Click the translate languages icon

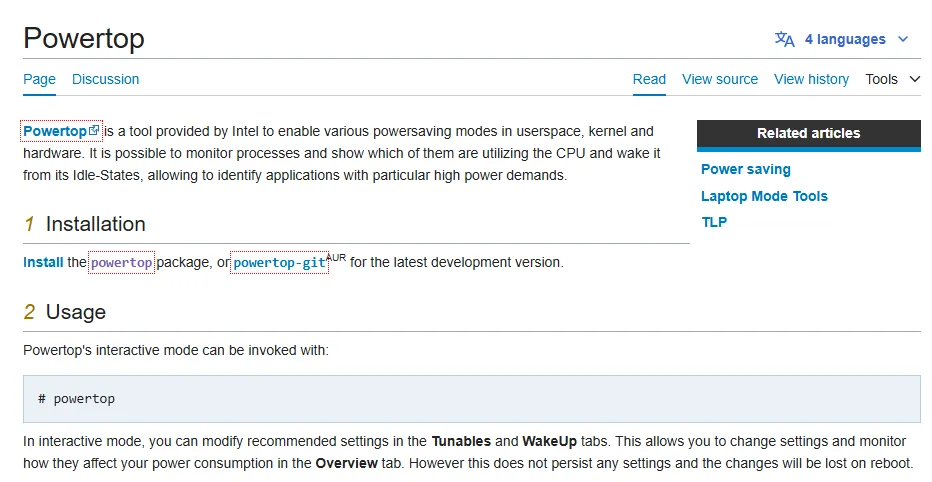[785, 39]
